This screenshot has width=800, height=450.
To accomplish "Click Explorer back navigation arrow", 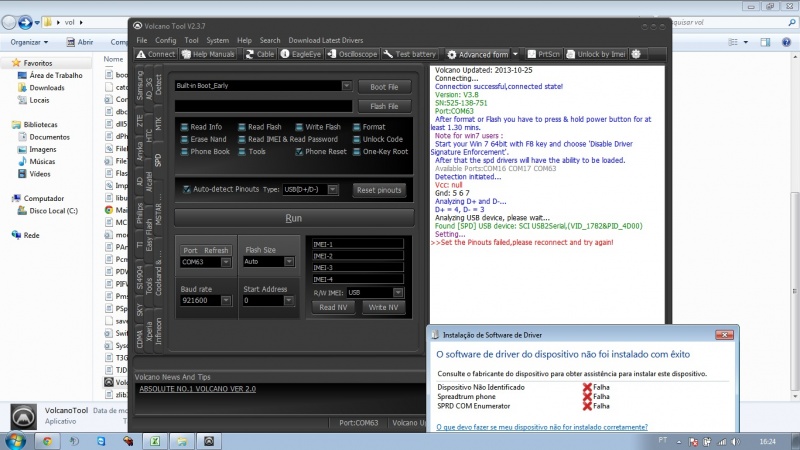I will coord(9,22).
